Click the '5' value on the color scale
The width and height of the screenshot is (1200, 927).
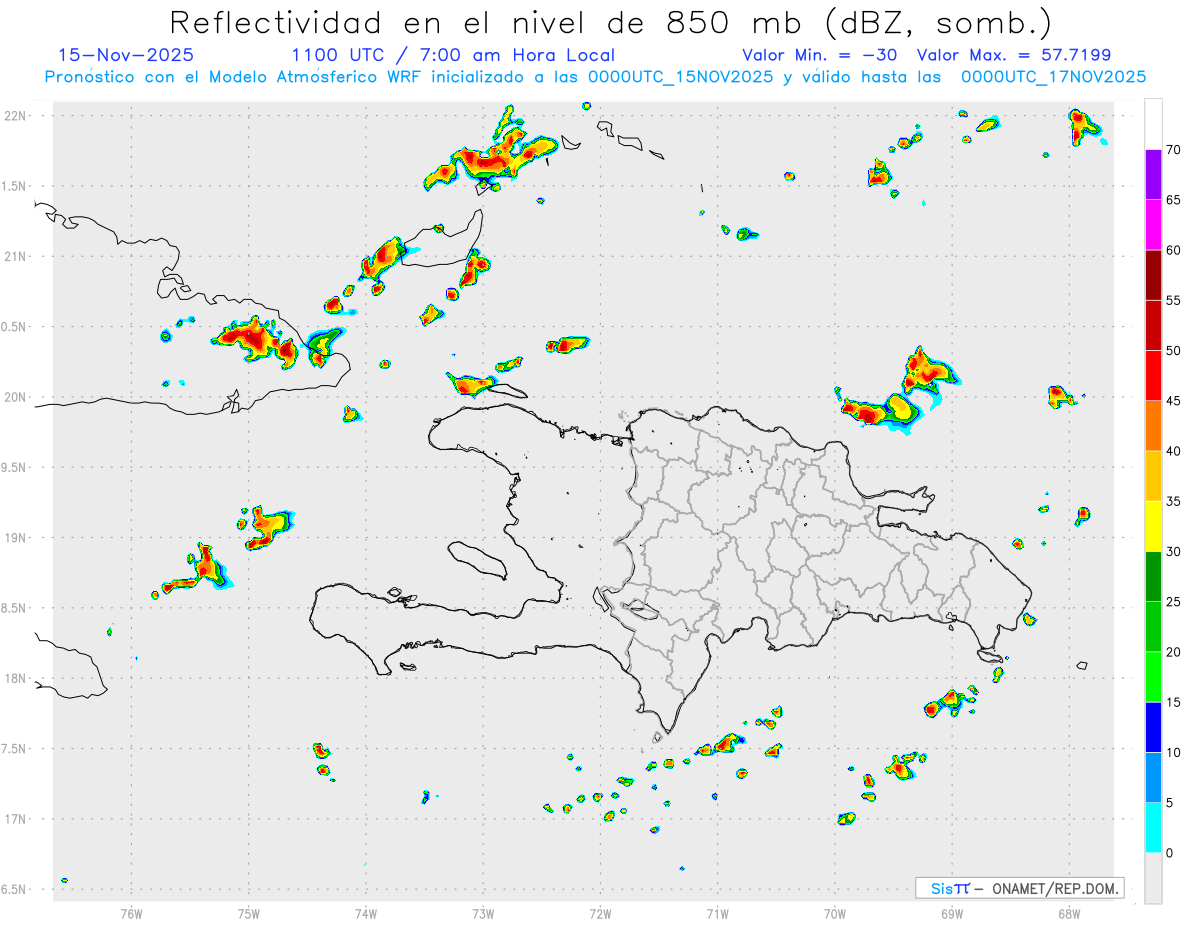[x=1169, y=803]
